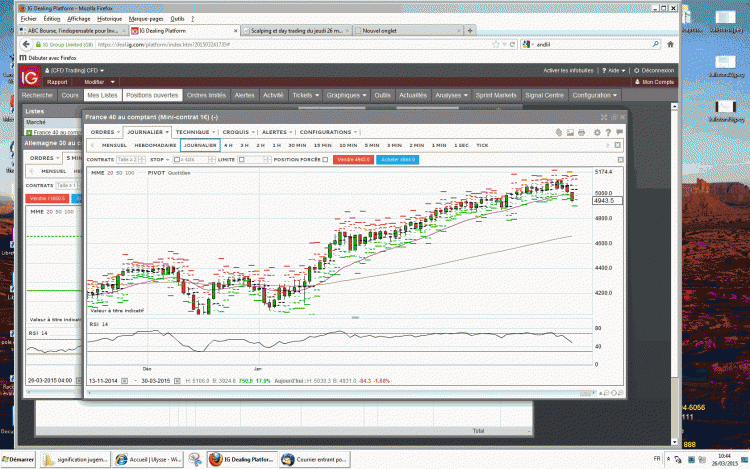Collapse the timeframe bar icon
The width and height of the screenshot is (750, 469).
pos(618,145)
